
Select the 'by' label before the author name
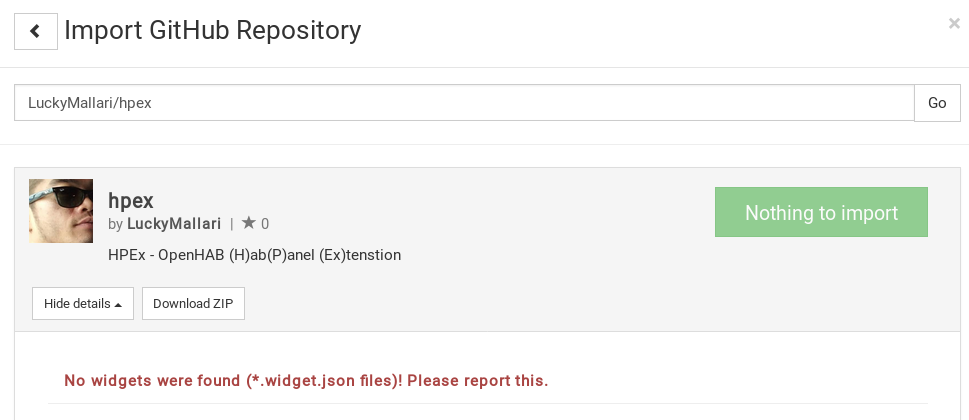pyautogui.click(x=116, y=224)
